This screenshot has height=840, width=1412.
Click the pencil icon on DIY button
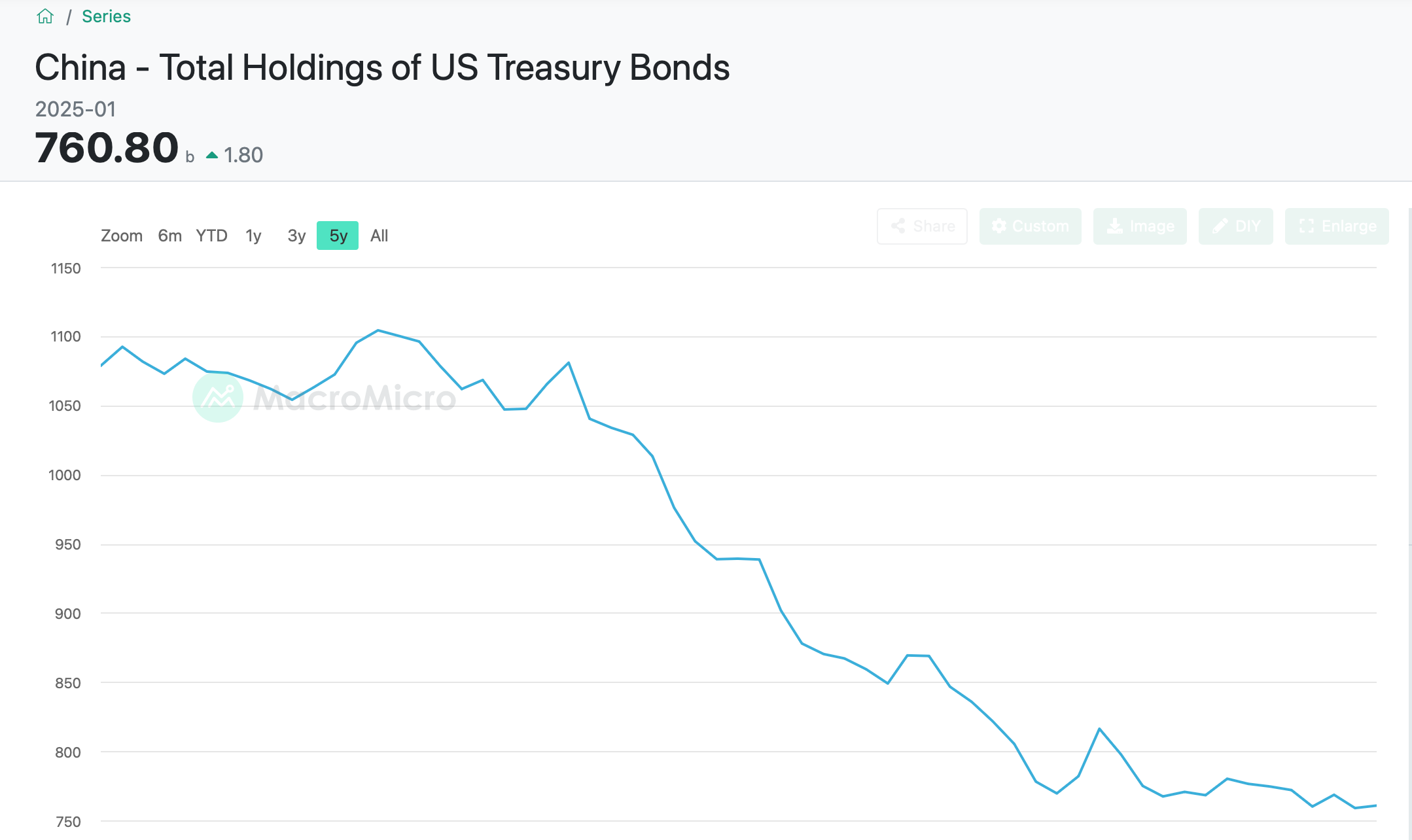pyautogui.click(x=1220, y=226)
